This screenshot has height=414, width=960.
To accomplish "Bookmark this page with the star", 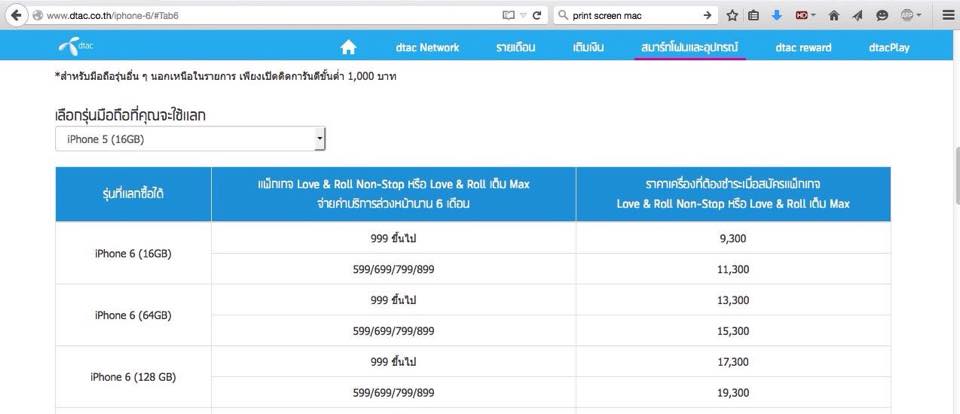I will tap(732, 16).
